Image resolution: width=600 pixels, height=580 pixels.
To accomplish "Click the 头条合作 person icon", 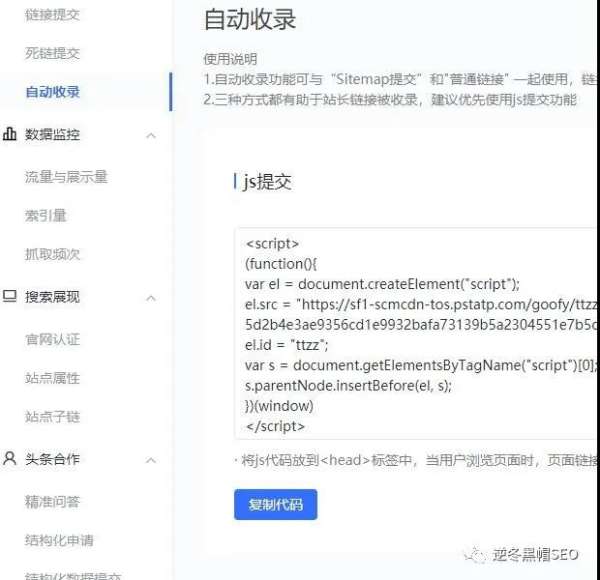I will click(x=10, y=458).
